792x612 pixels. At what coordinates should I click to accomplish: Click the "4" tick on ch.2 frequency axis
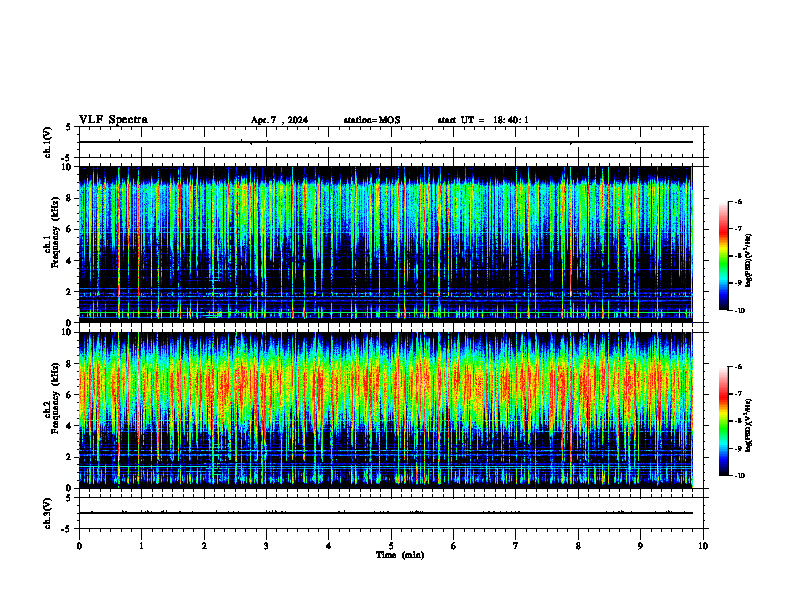click(x=71, y=426)
